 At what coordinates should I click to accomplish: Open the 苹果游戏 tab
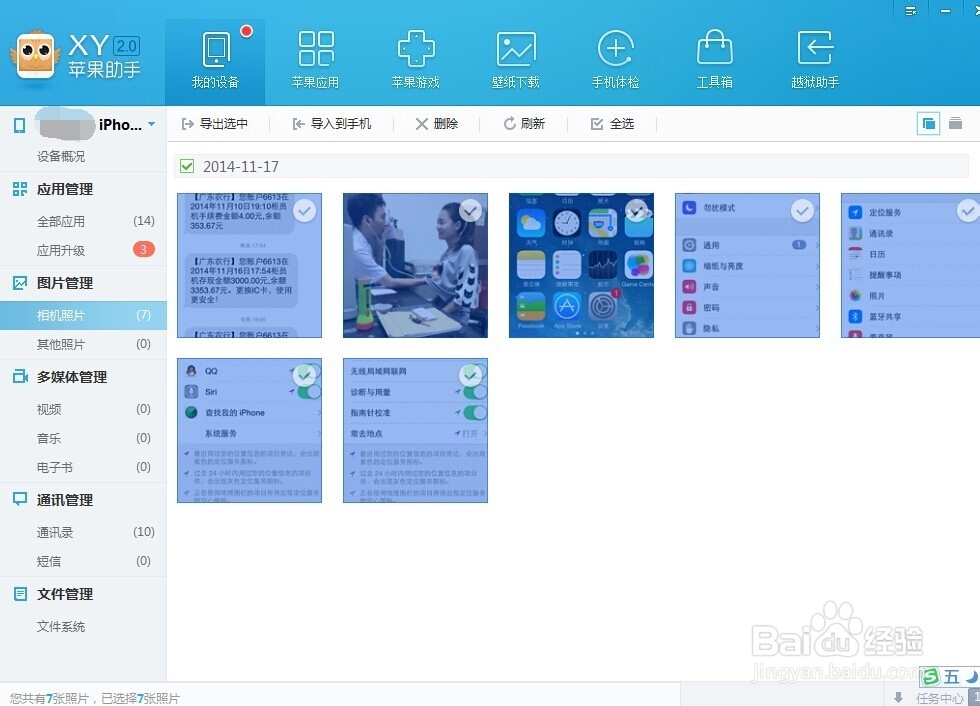tap(416, 61)
